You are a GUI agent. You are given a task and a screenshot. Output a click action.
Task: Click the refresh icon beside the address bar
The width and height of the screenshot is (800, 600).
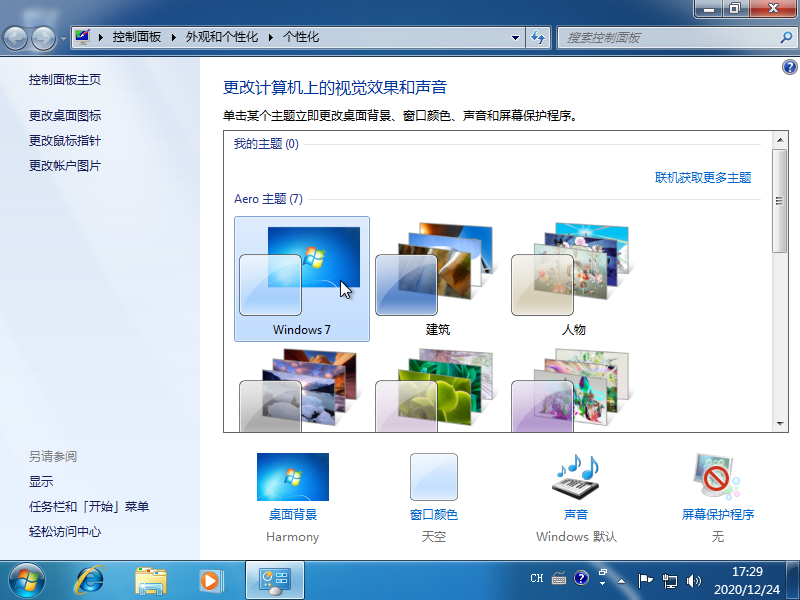[x=539, y=37]
